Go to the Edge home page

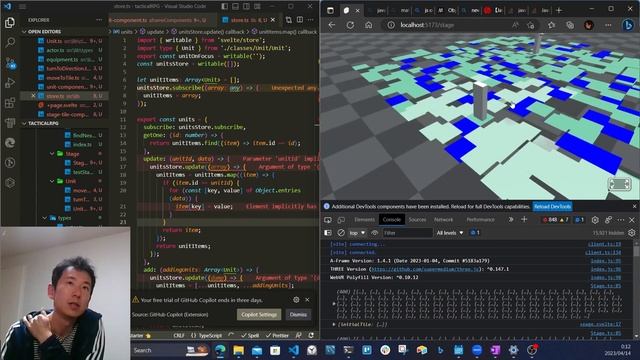click(369, 25)
